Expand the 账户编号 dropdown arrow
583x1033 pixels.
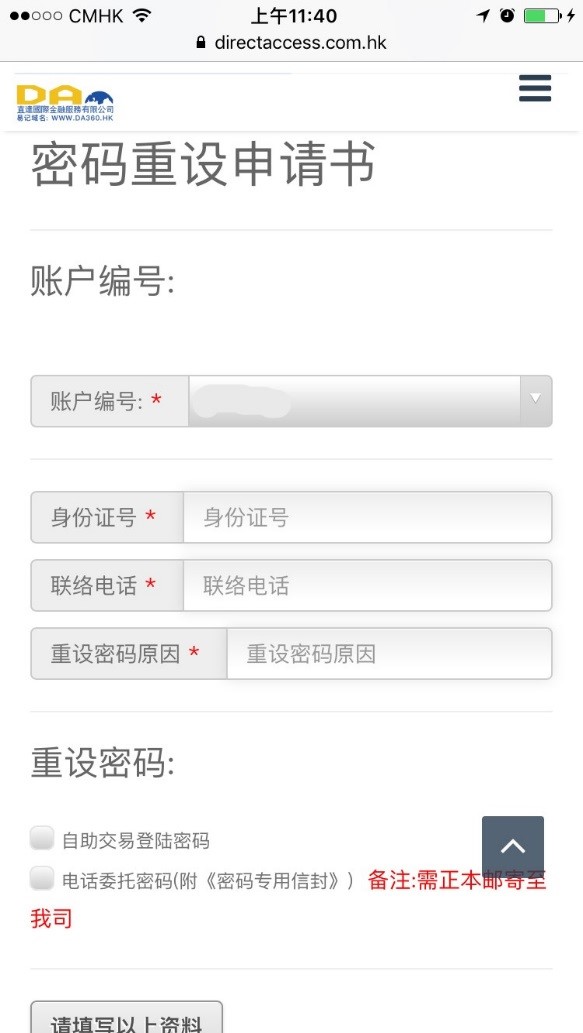tap(536, 401)
